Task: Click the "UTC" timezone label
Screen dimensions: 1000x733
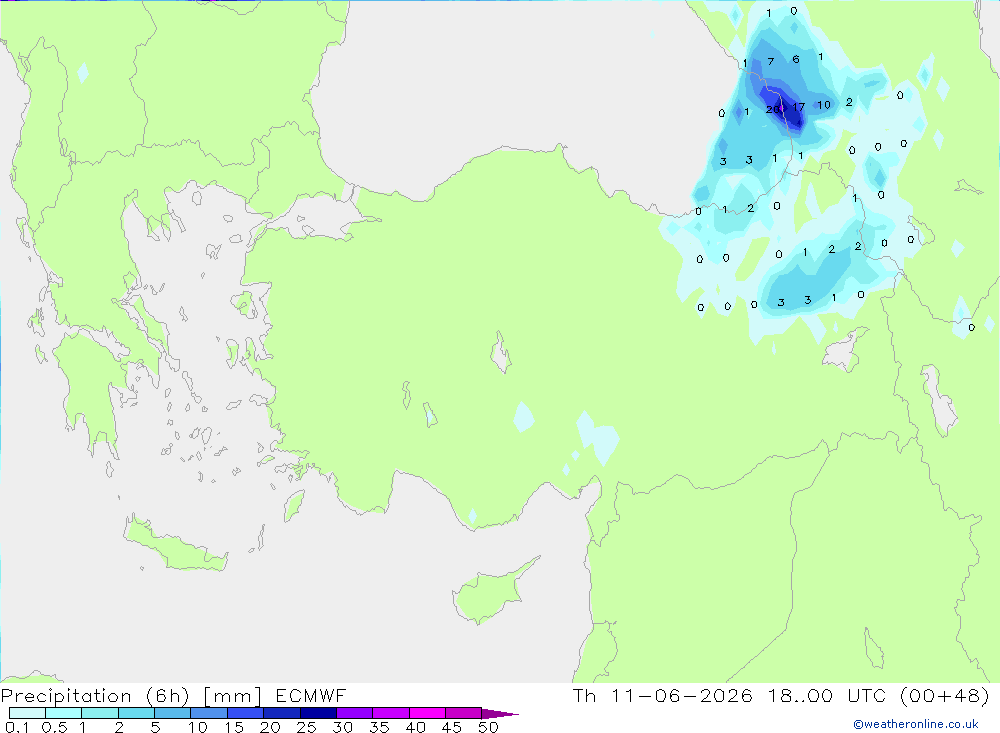Action: [867, 695]
